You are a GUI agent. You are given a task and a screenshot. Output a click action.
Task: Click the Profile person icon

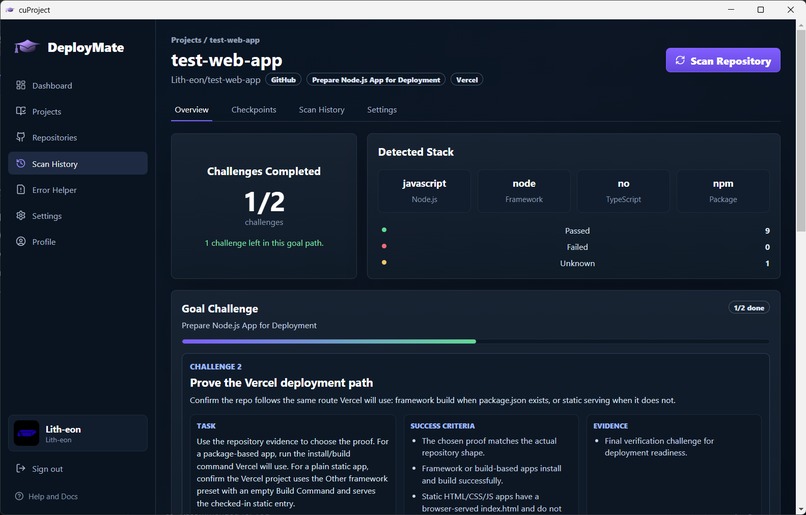(21, 242)
